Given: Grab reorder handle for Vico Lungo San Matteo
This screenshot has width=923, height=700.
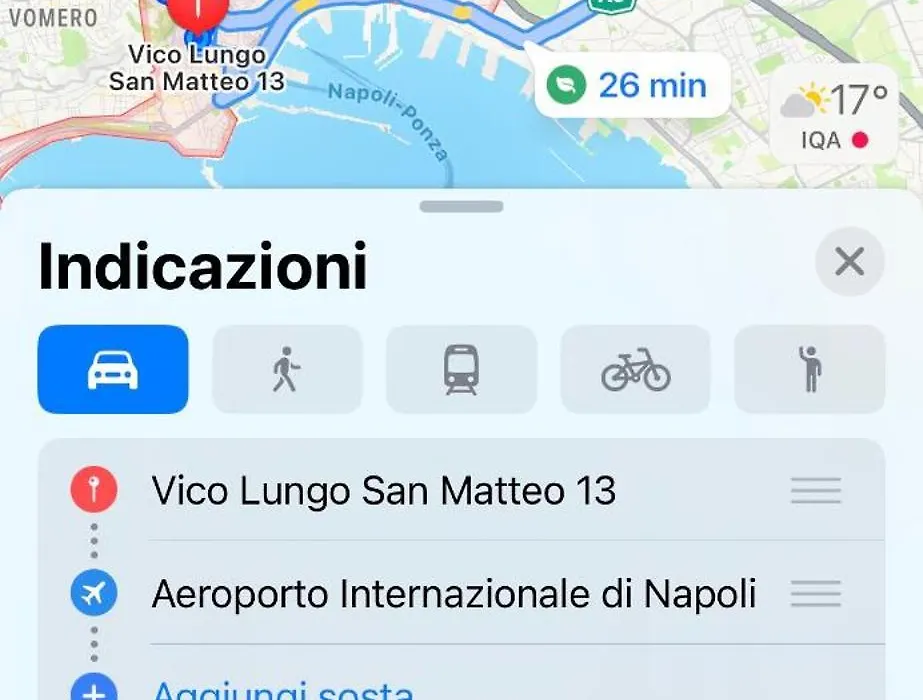Looking at the screenshot, I should point(816,490).
